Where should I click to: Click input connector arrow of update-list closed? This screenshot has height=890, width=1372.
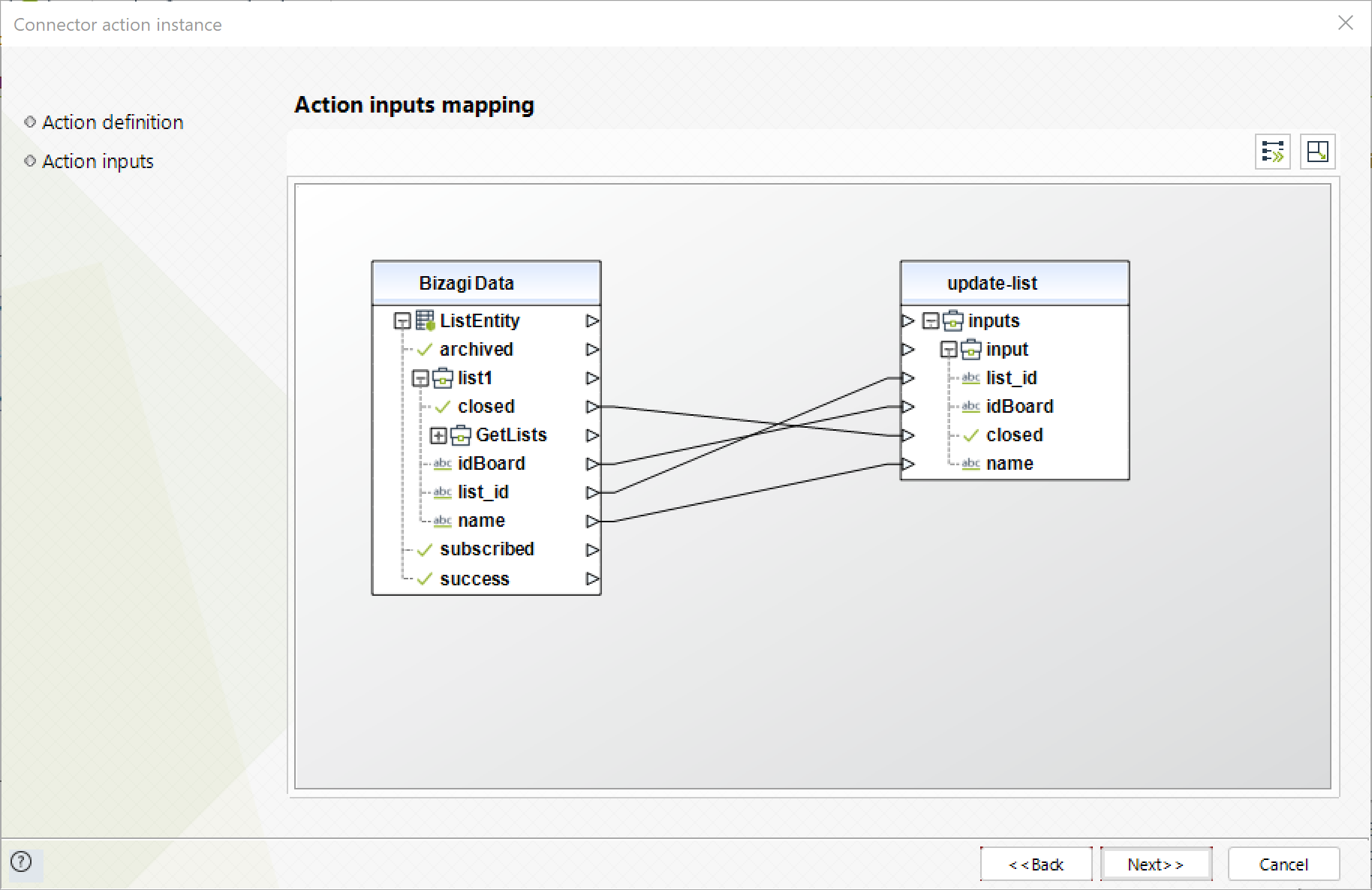(908, 435)
